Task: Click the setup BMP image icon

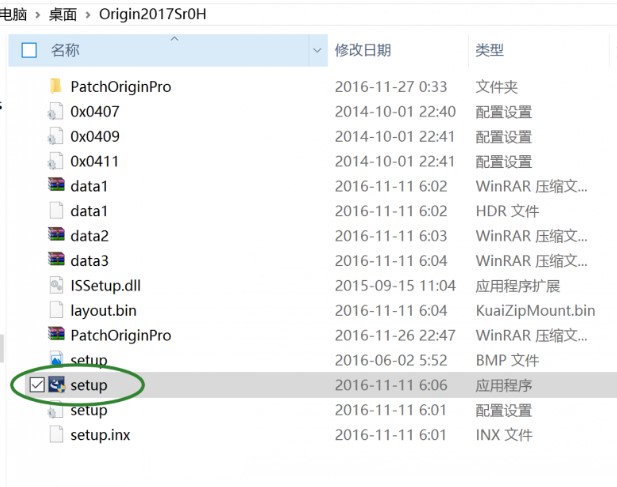Action: pyautogui.click(x=56, y=360)
